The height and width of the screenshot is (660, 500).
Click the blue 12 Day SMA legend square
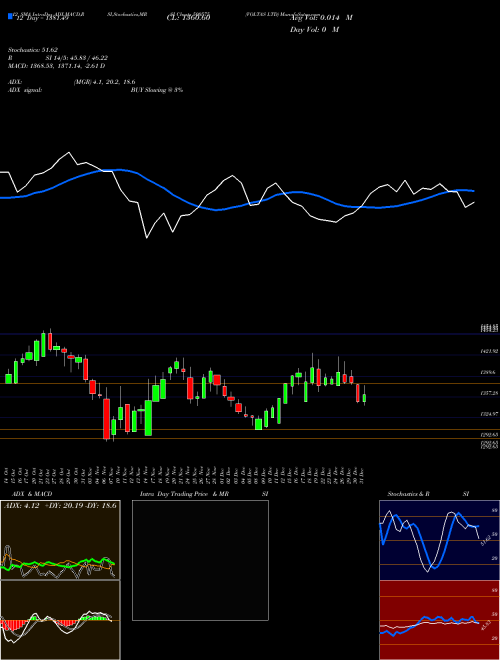pyautogui.click(x=10, y=17)
